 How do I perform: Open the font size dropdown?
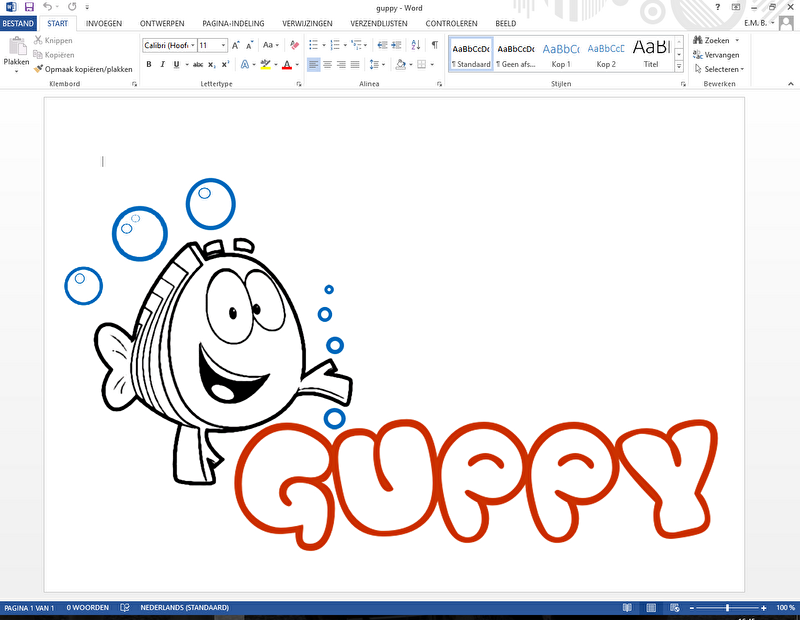pyautogui.click(x=223, y=45)
